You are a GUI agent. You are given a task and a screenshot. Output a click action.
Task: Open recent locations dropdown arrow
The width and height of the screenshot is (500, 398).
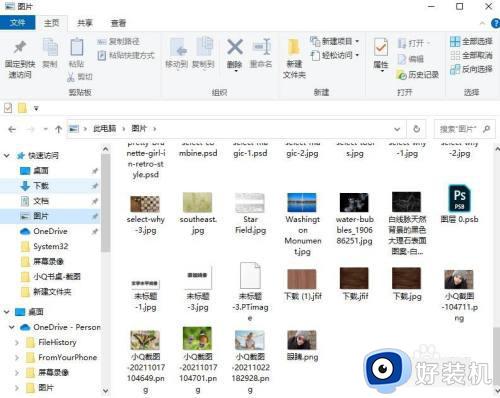[46, 129]
